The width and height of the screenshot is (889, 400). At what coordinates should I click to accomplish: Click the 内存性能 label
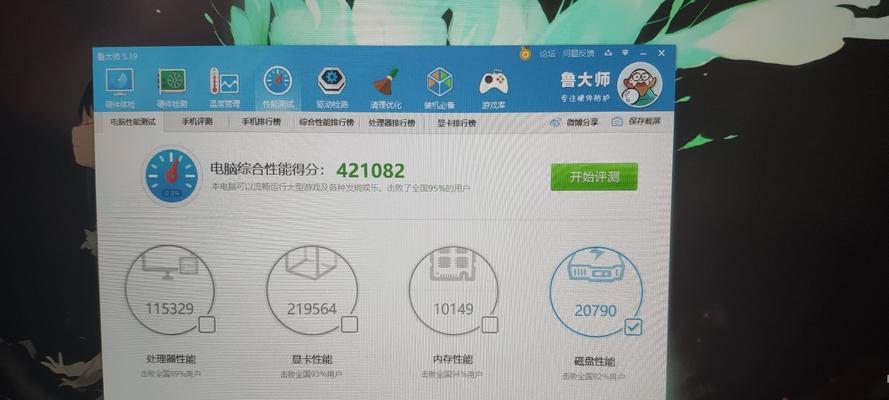tap(452, 359)
